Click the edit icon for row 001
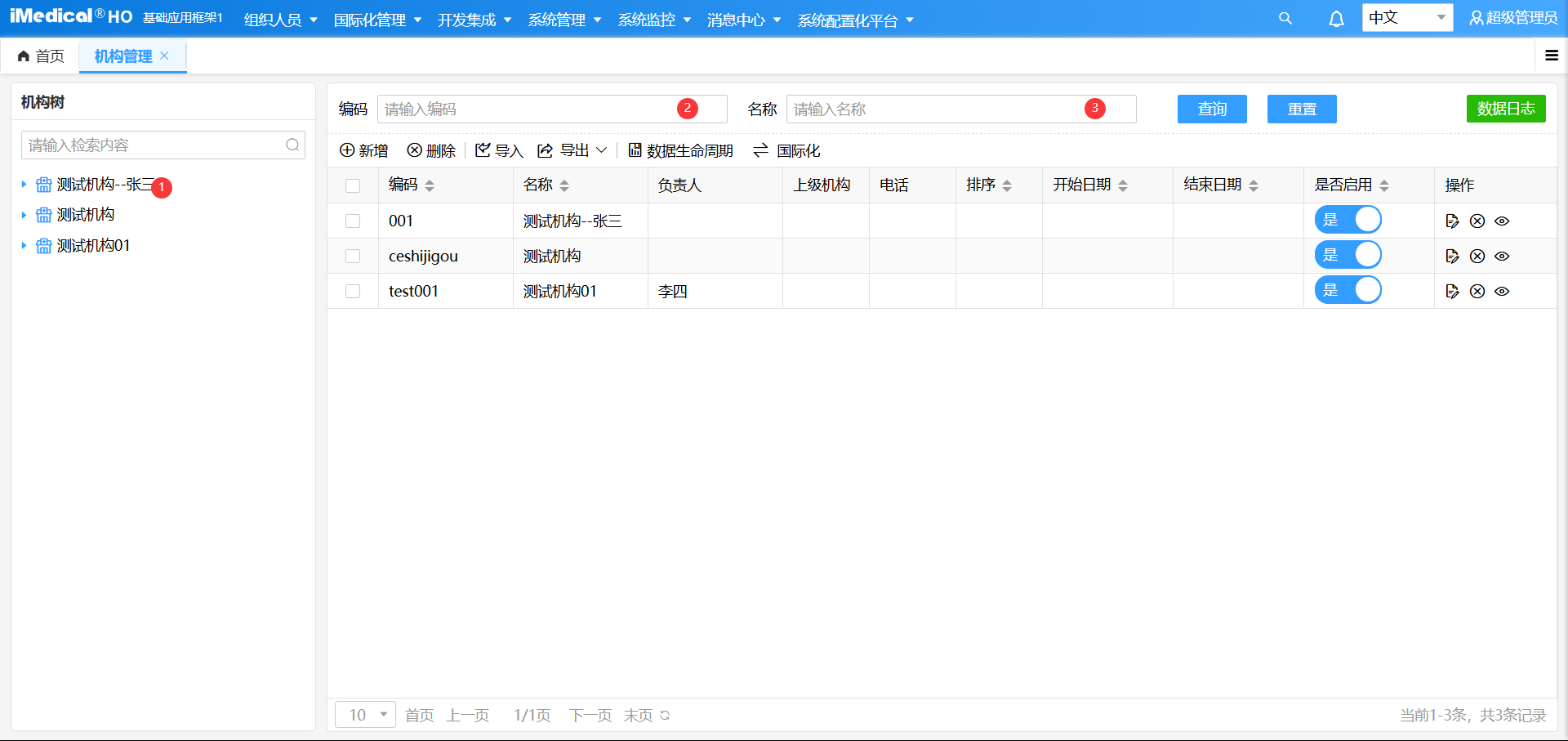 (1452, 221)
